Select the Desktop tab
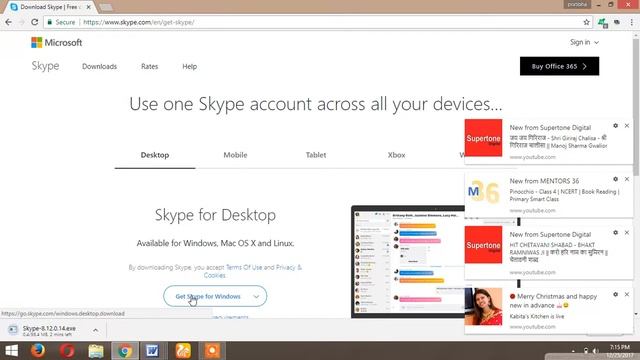Screen dimensions: 640x360 point(155,155)
